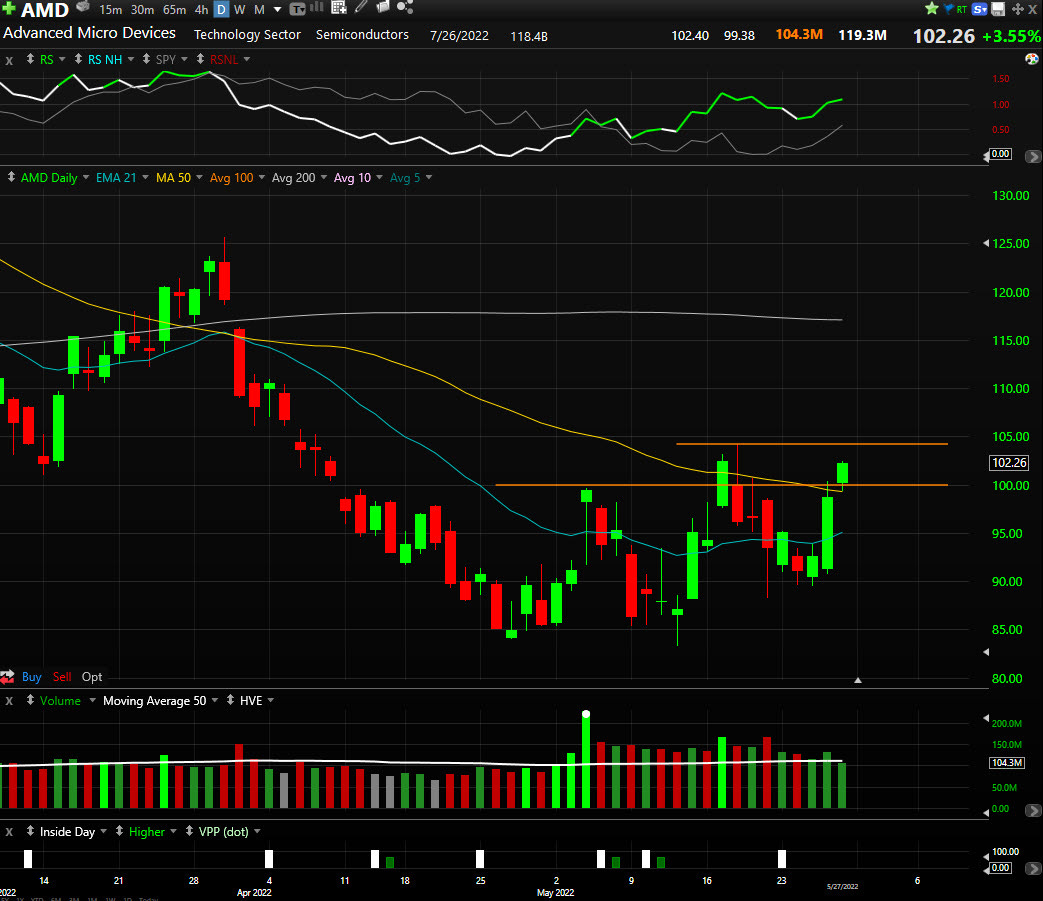The width and height of the screenshot is (1043, 901).
Task: Click the Buy button
Action: (x=31, y=677)
